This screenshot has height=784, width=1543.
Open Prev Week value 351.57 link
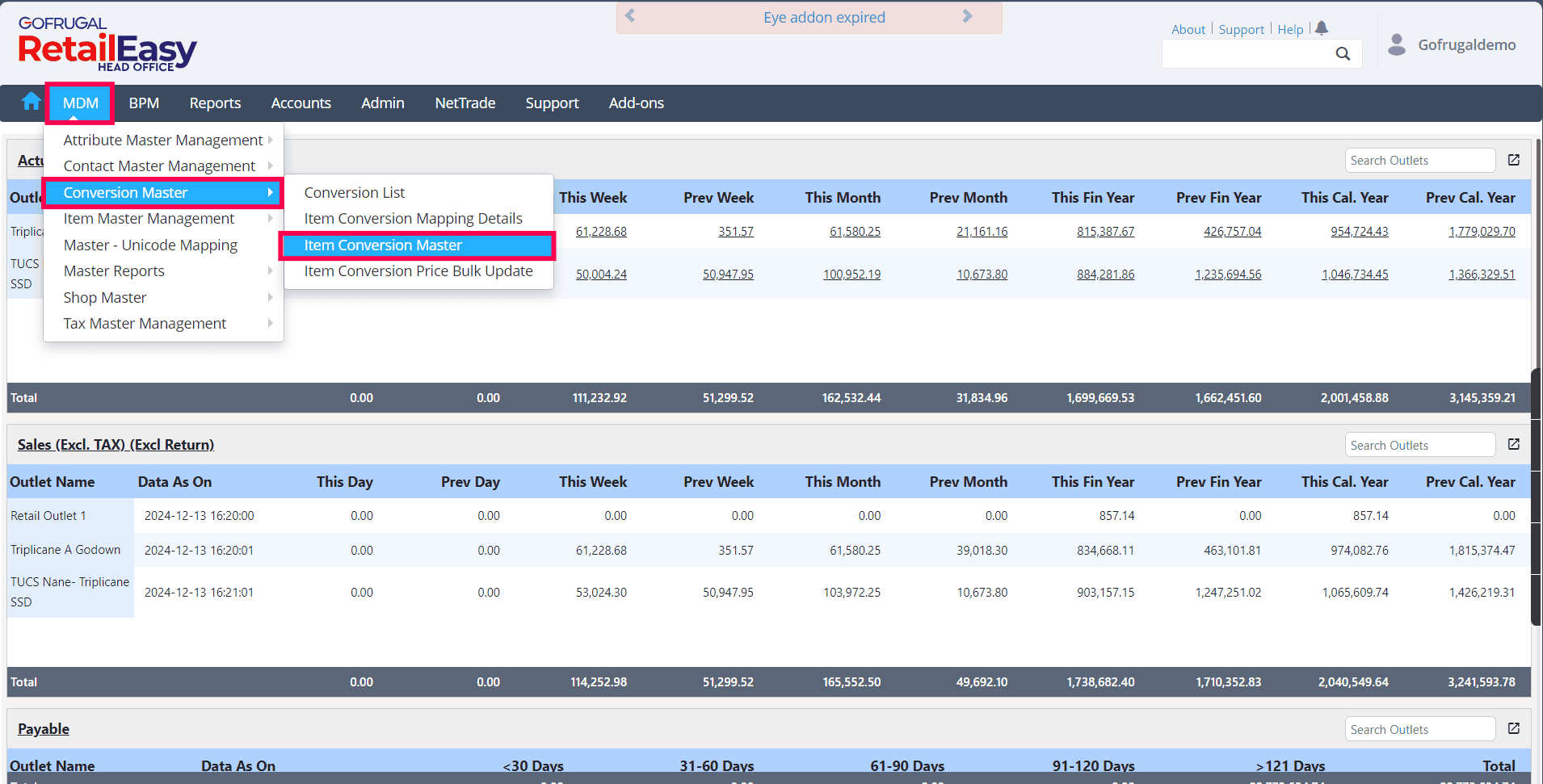736,231
